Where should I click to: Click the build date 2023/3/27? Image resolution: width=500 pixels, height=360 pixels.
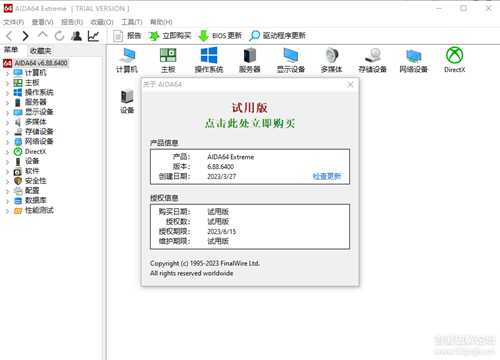(221, 176)
